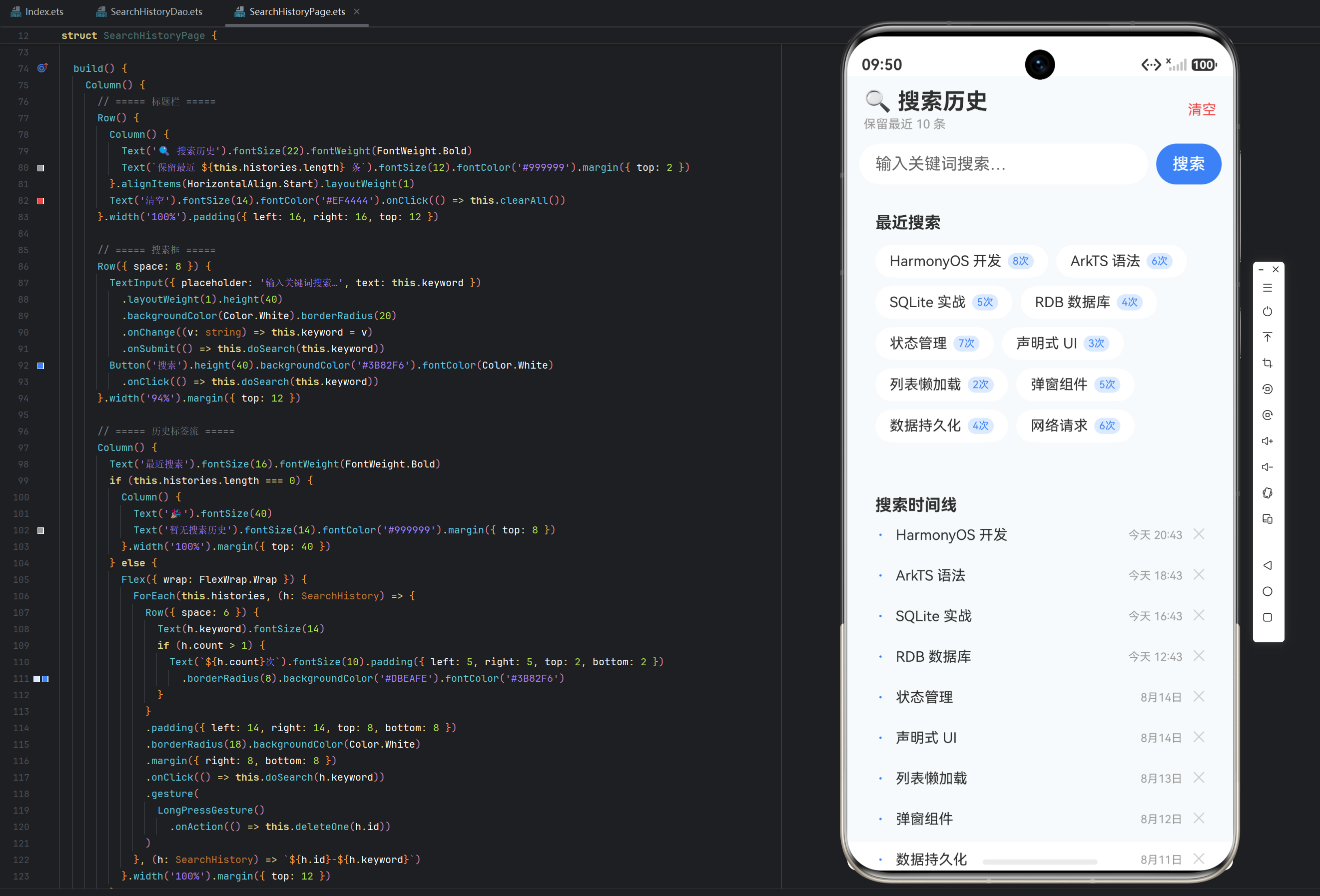Click the '今天 20:43' timestamp
The image size is (1320, 896).
coord(1155,535)
